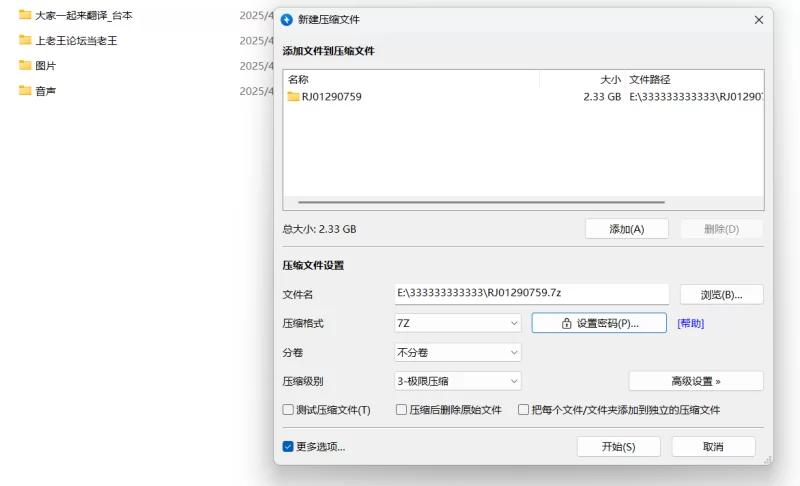Expand the 分卷 不分卷 dropdown
This screenshot has height=486, width=800.
[x=458, y=352]
